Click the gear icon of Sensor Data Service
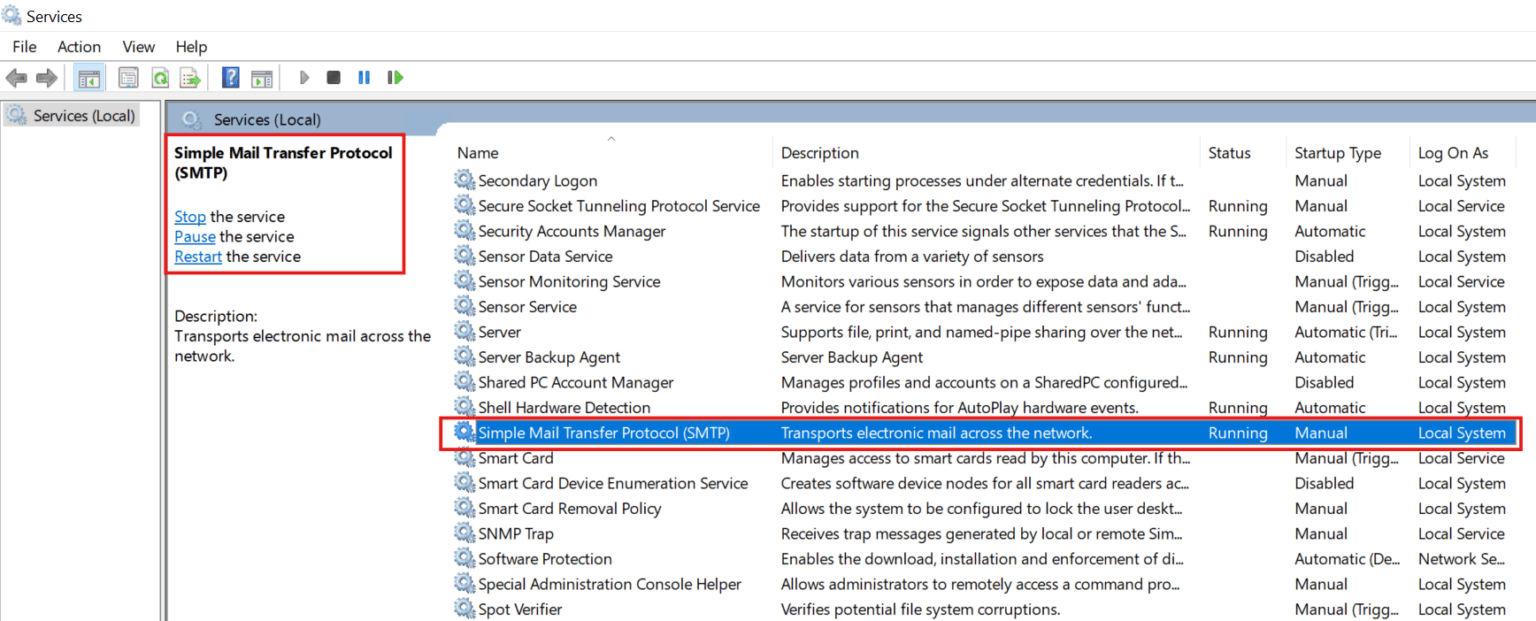This screenshot has width=1536, height=621. tap(465, 256)
